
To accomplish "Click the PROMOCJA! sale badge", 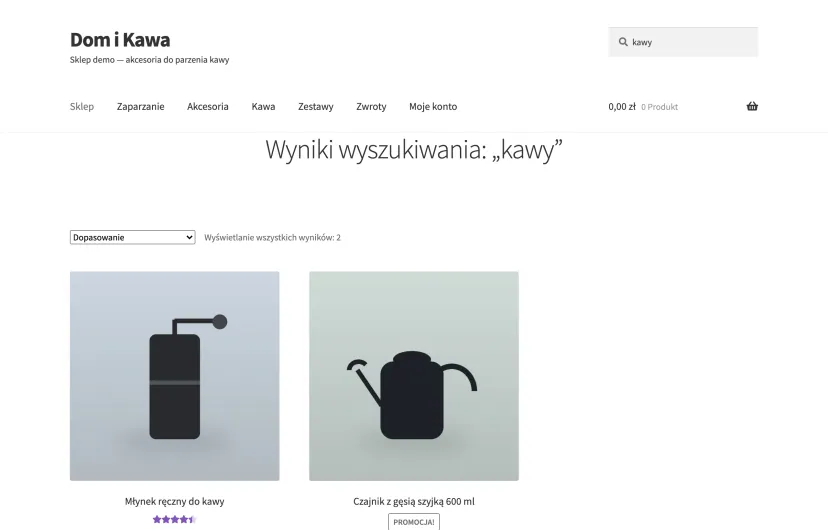I will (x=414, y=522).
